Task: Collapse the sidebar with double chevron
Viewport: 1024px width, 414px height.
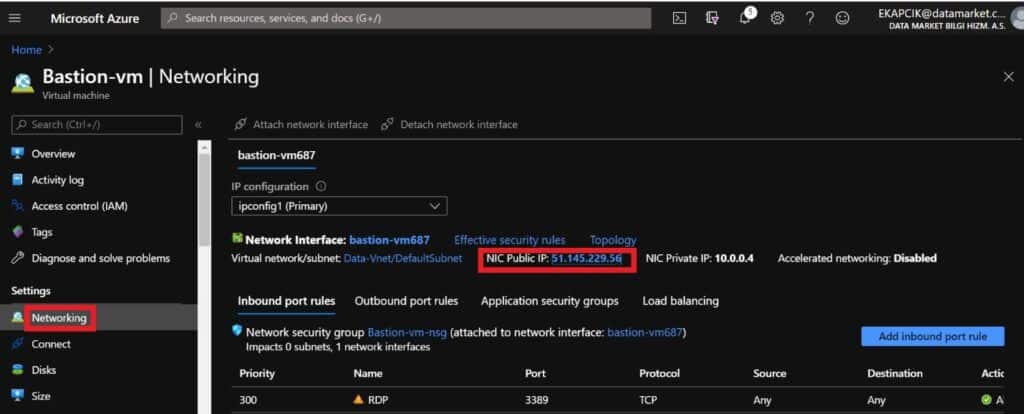Action: point(198,124)
